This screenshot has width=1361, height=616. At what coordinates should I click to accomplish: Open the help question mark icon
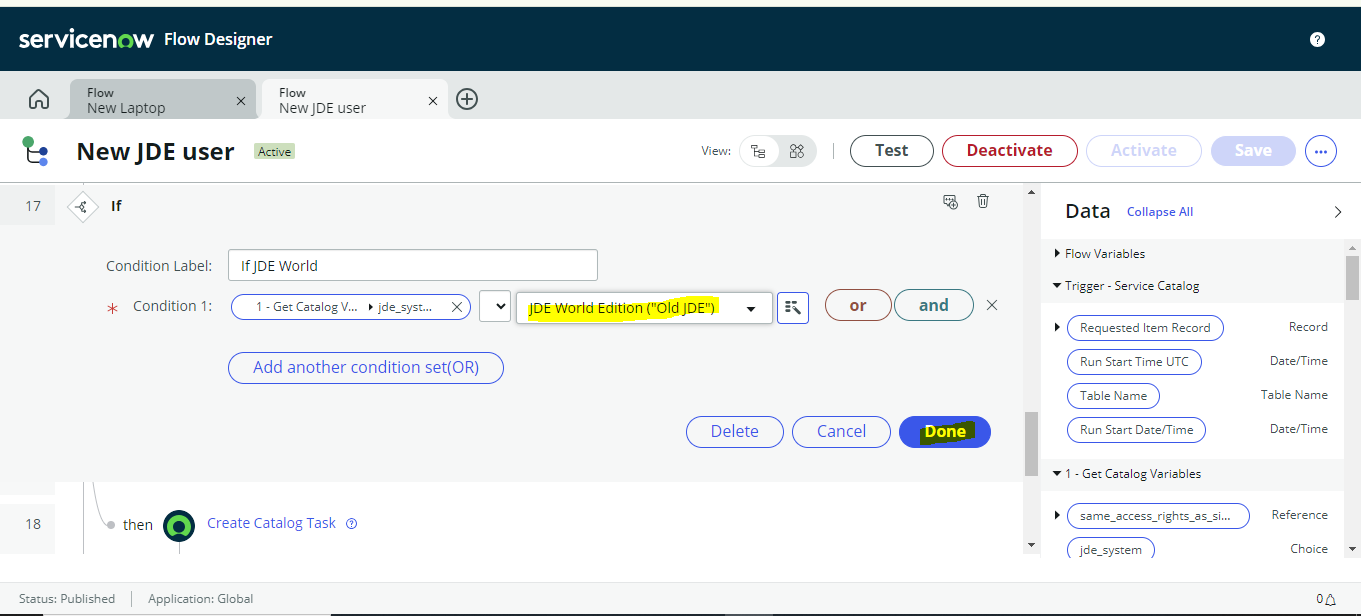[x=1317, y=39]
